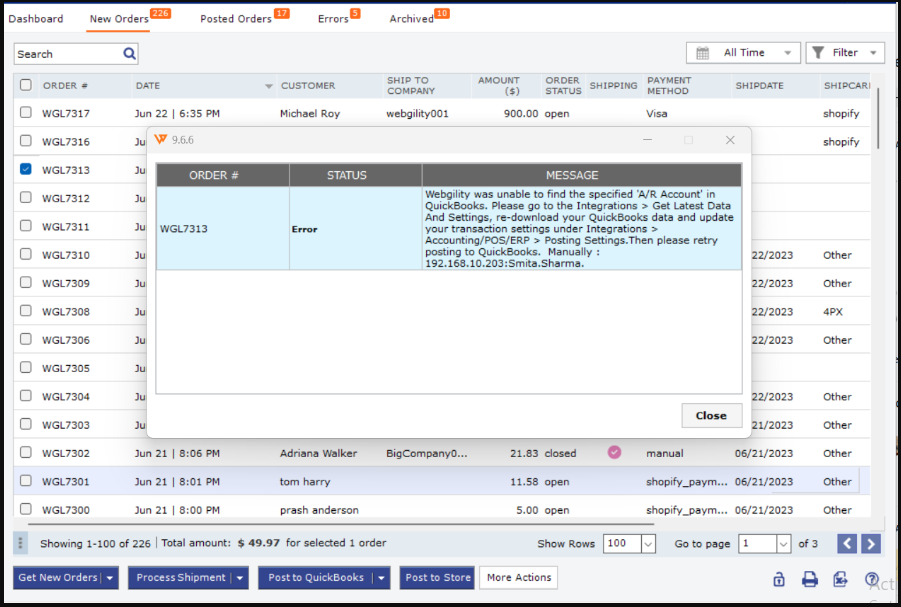901x607 pixels.
Task: Open the Errors tab
Action: 333,19
